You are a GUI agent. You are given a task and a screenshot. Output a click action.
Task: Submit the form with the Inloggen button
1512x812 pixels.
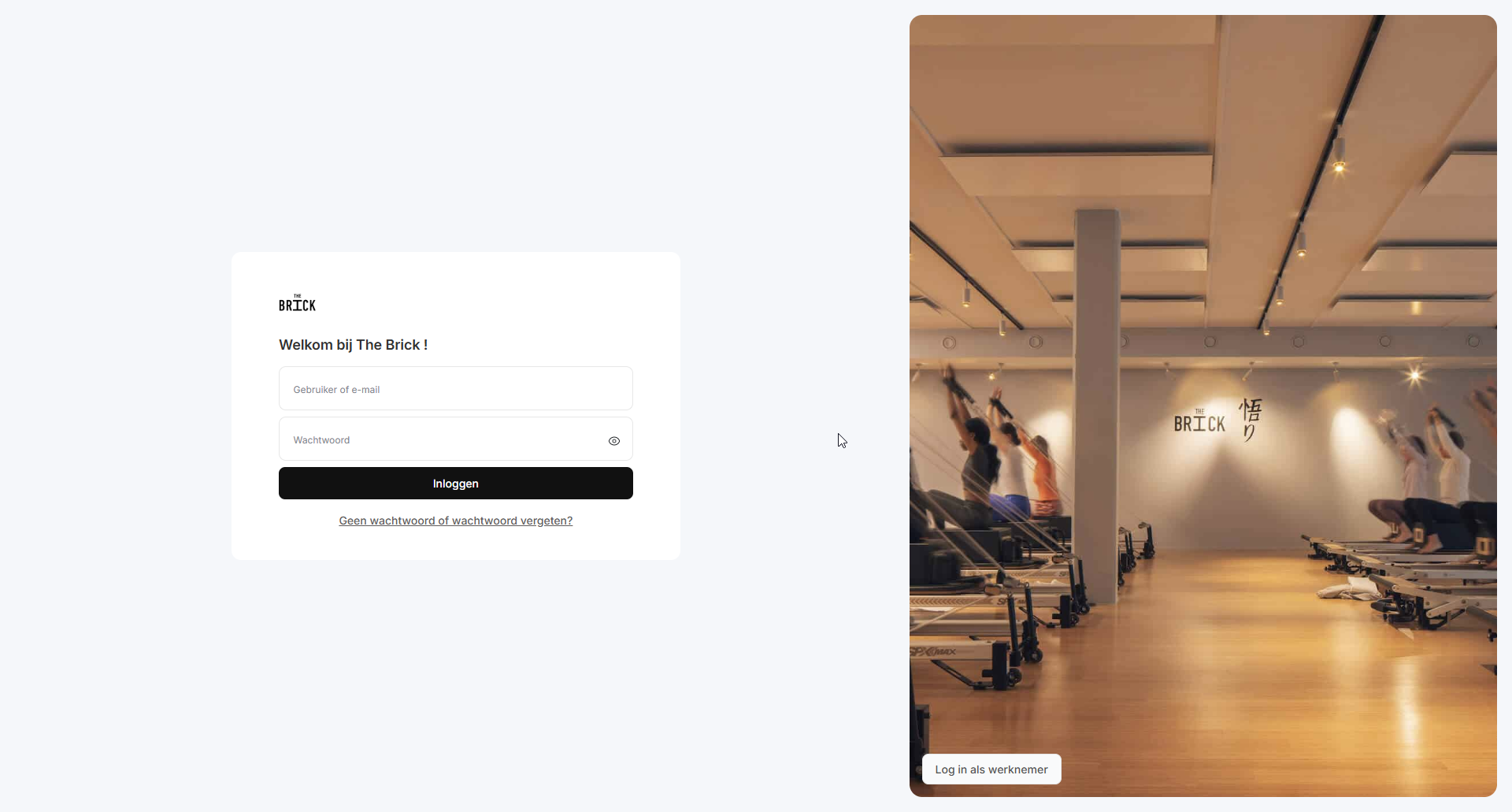pyautogui.click(x=456, y=484)
